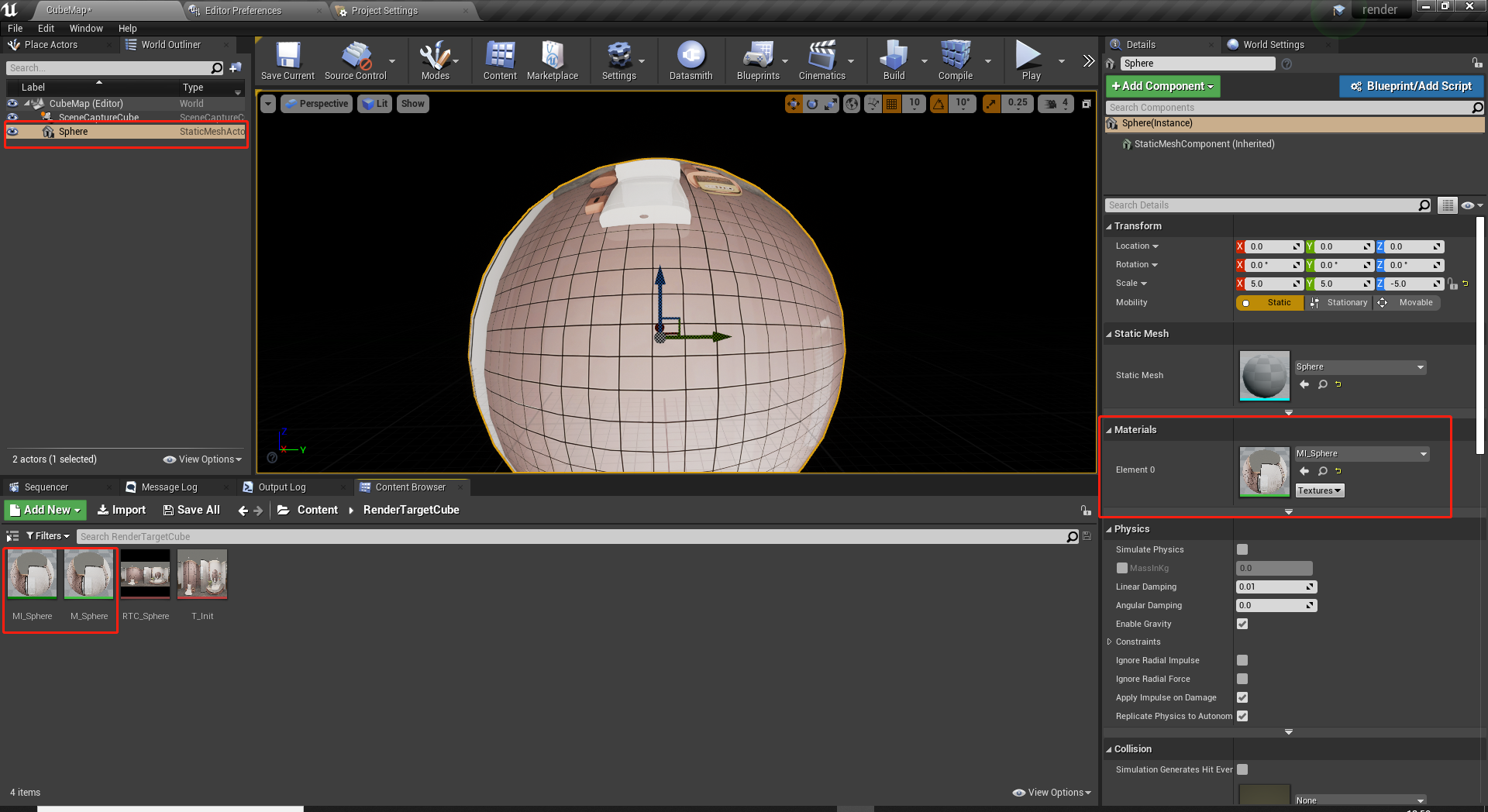Compile the project code
The image size is (1488, 812).
click(x=955, y=60)
